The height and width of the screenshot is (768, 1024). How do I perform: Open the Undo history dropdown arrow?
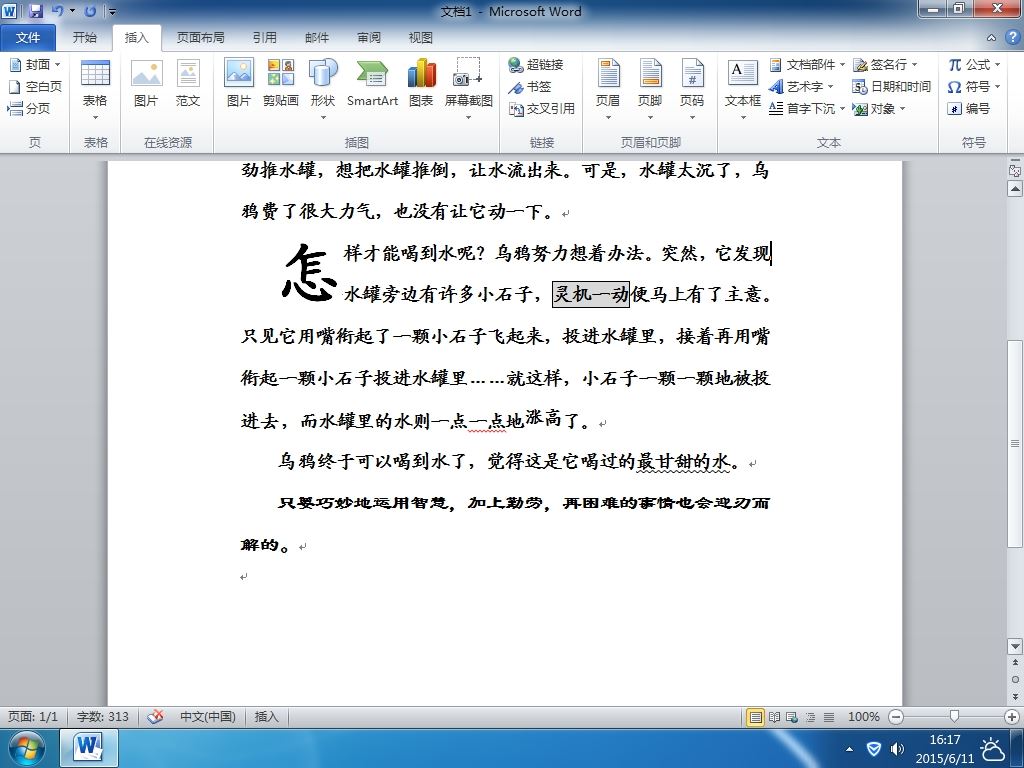[x=72, y=11]
